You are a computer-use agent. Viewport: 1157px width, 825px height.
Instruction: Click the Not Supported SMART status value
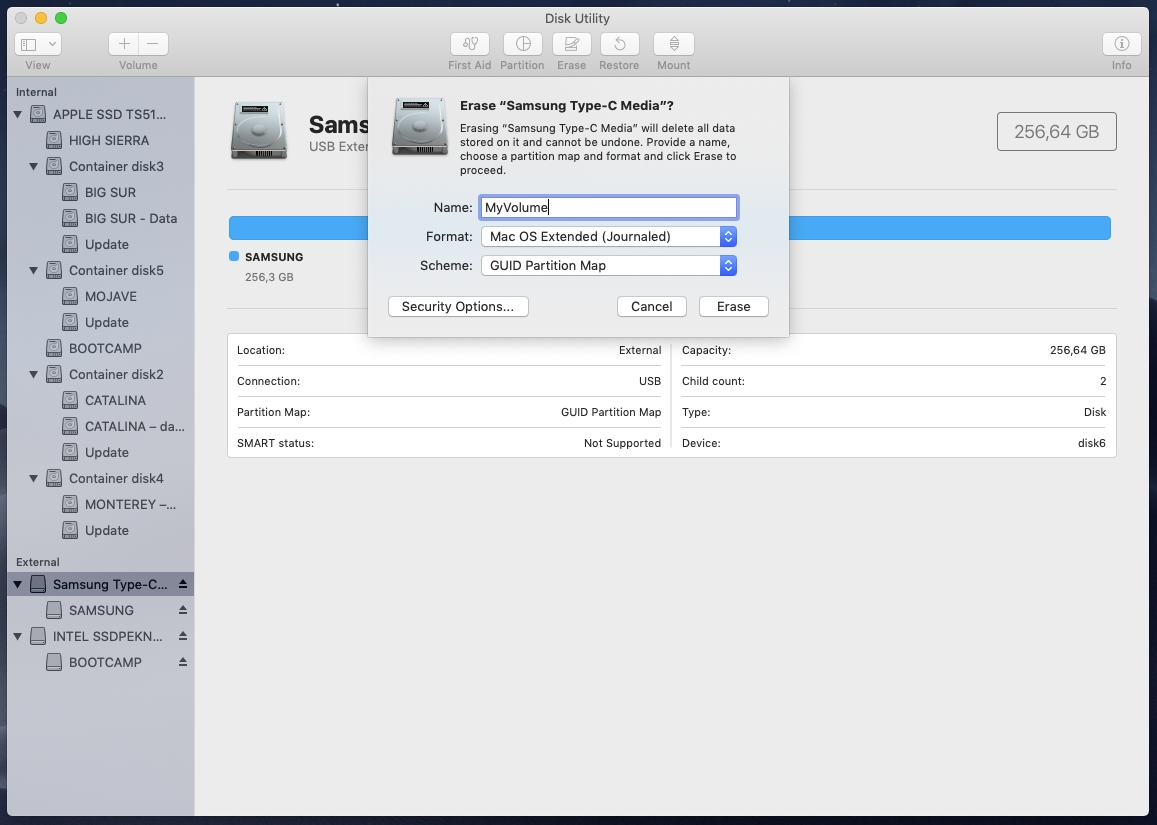tap(622, 443)
